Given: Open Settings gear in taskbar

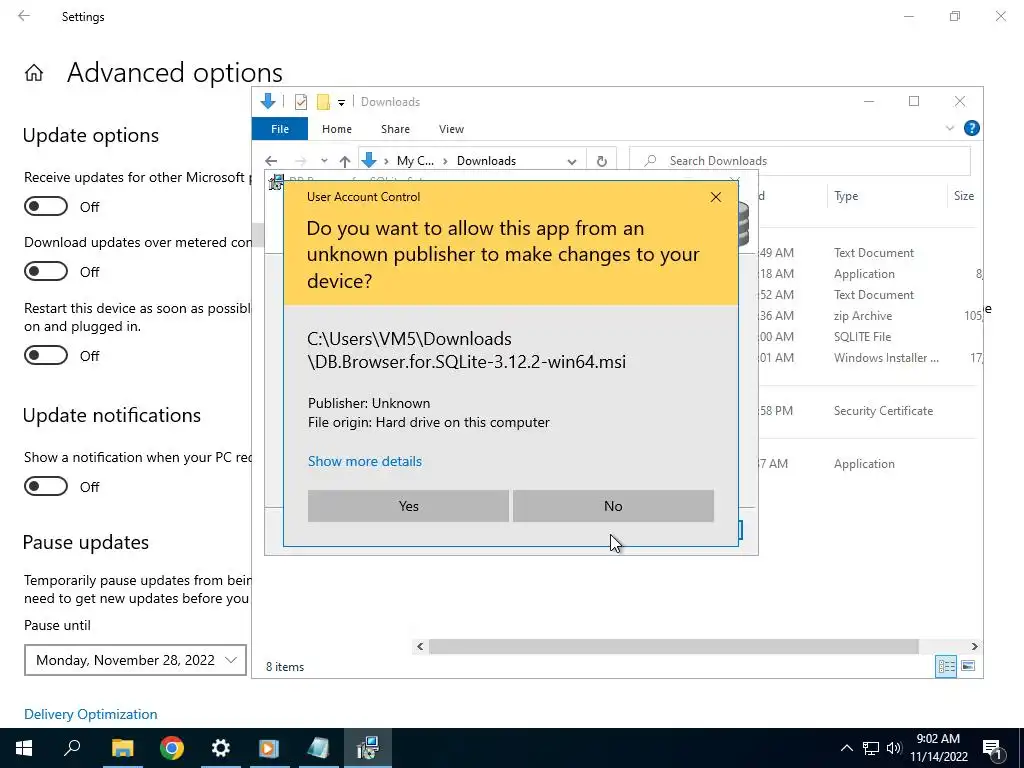Looking at the screenshot, I should click(x=221, y=748).
